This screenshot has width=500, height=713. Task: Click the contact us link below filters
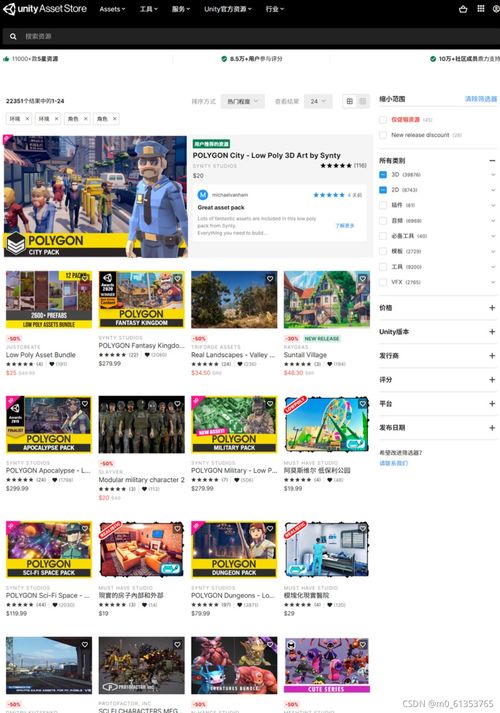coord(394,463)
